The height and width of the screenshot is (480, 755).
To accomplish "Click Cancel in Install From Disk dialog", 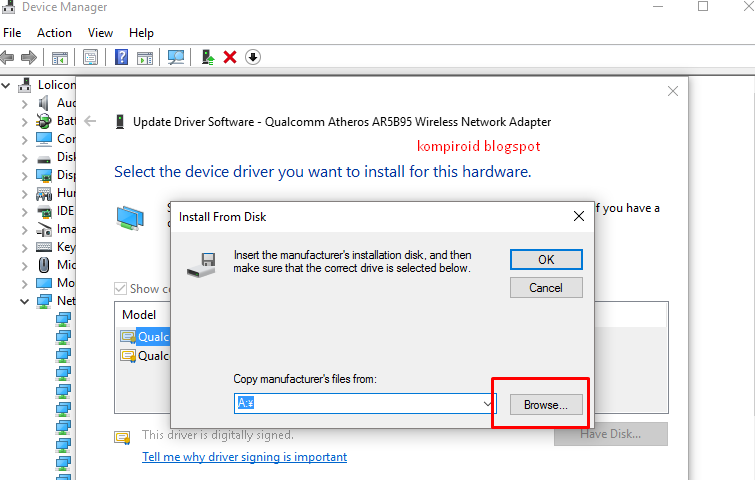I will (546, 287).
